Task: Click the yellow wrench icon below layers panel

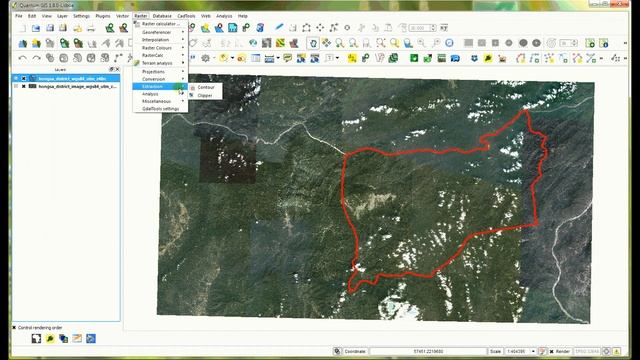Action: [x=50, y=338]
